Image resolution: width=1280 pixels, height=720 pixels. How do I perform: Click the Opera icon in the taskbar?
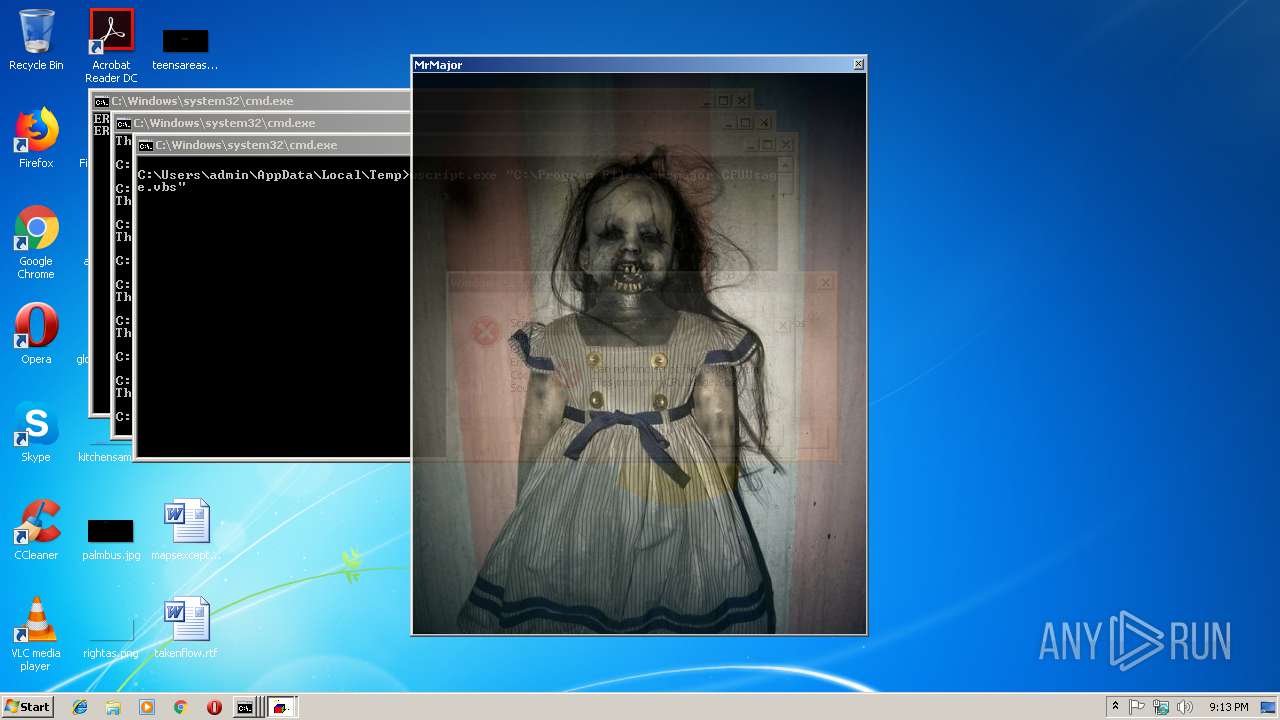pos(214,707)
